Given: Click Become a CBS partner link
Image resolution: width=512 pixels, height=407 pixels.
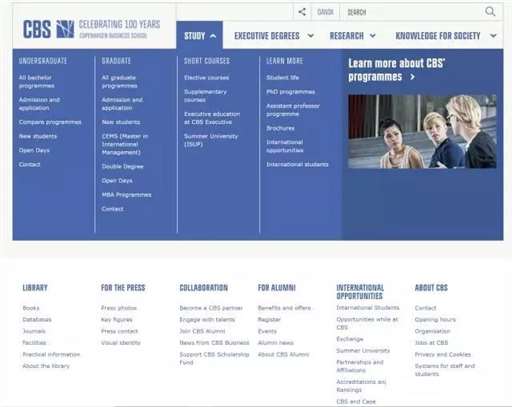Looking at the screenshot, I should [x=211, y=308].
